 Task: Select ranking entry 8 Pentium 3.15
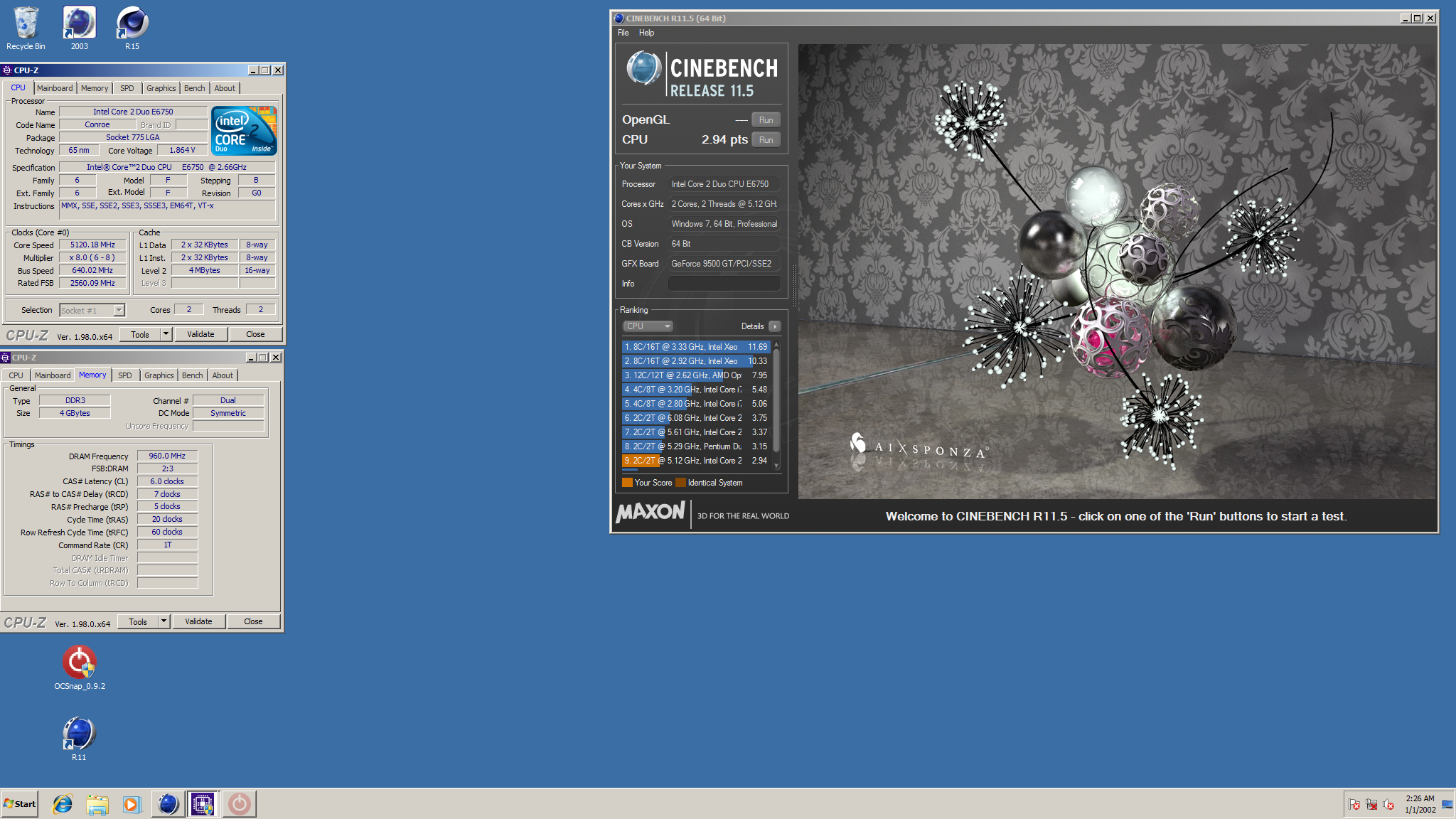click(696, 446)
